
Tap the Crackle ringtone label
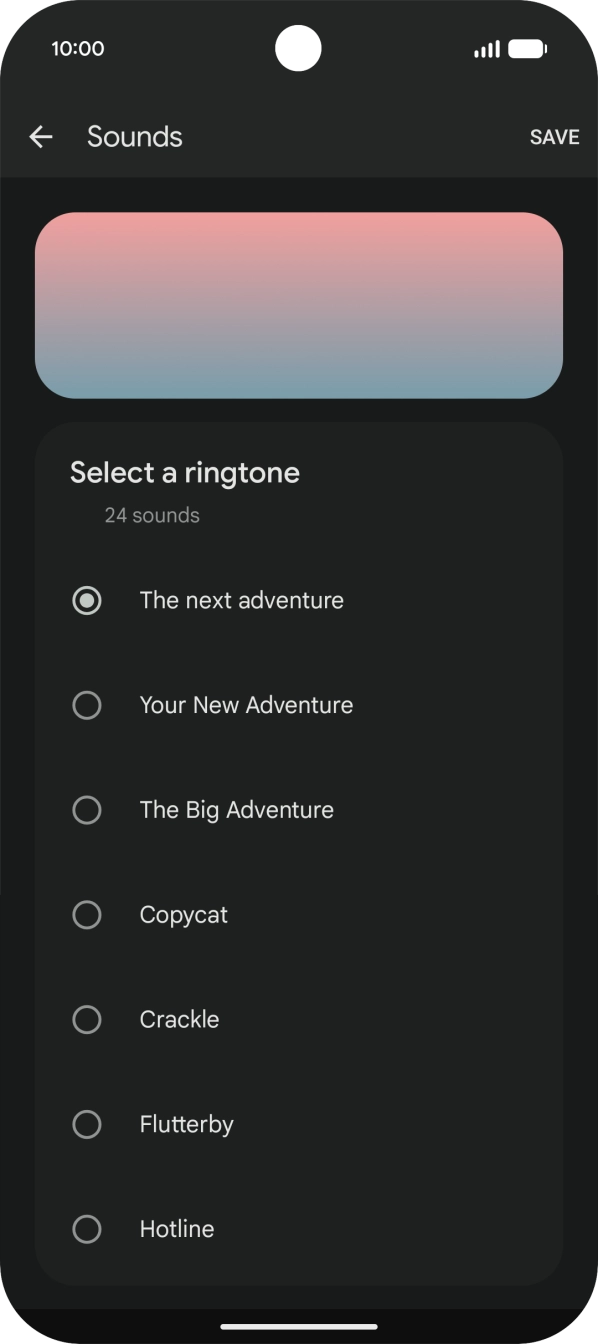coord(179,1019)
